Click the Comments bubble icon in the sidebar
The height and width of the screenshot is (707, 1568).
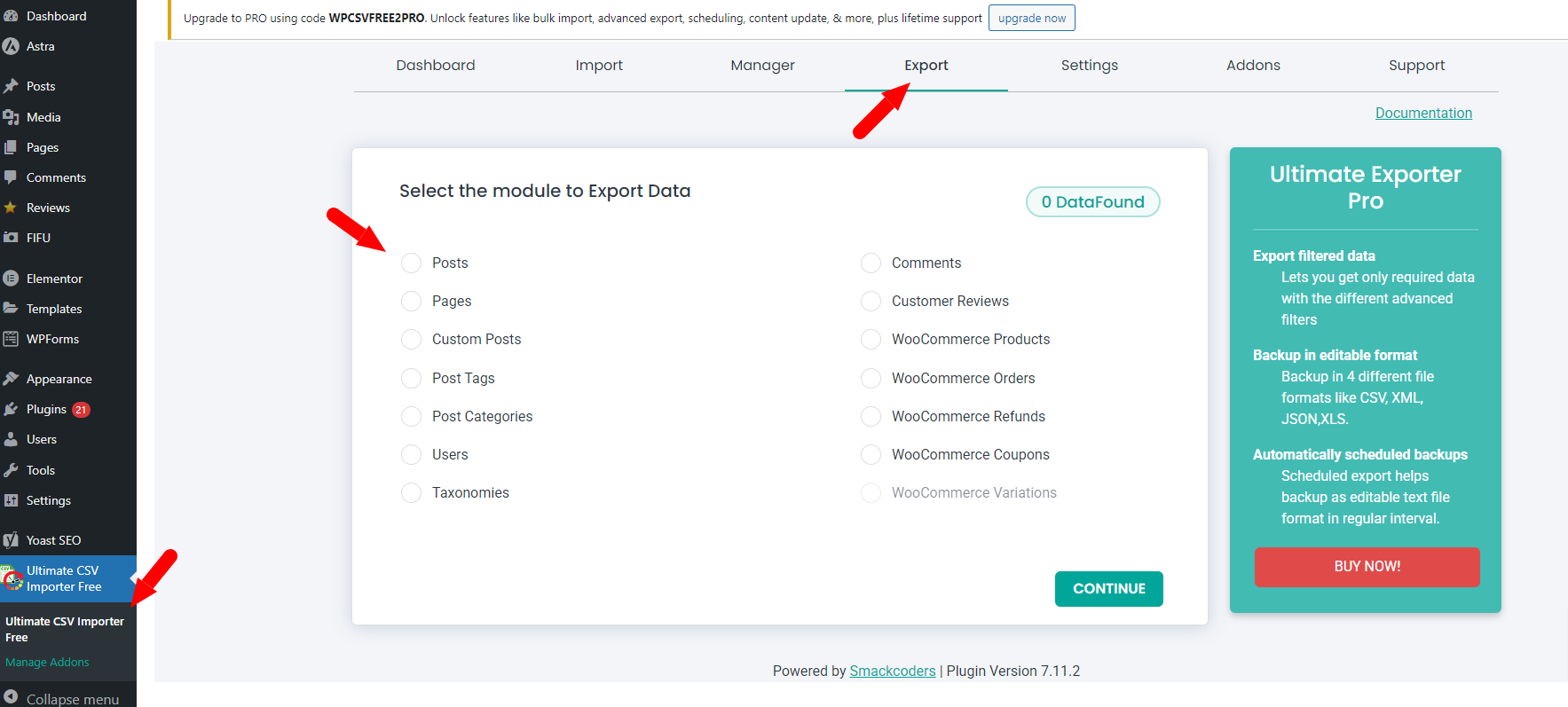click(11, 177)
